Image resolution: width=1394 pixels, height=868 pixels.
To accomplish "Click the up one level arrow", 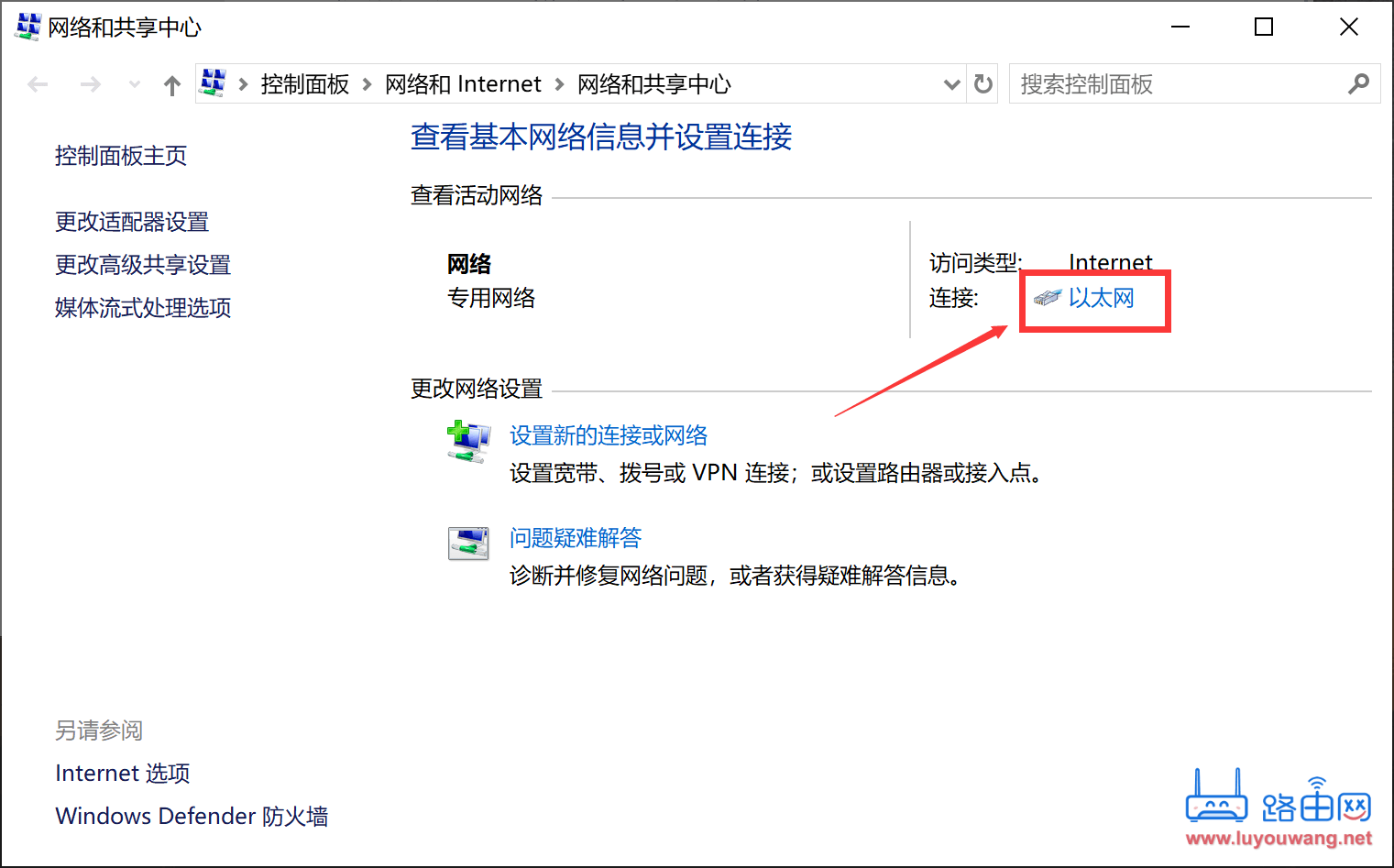I will [171, 83].
